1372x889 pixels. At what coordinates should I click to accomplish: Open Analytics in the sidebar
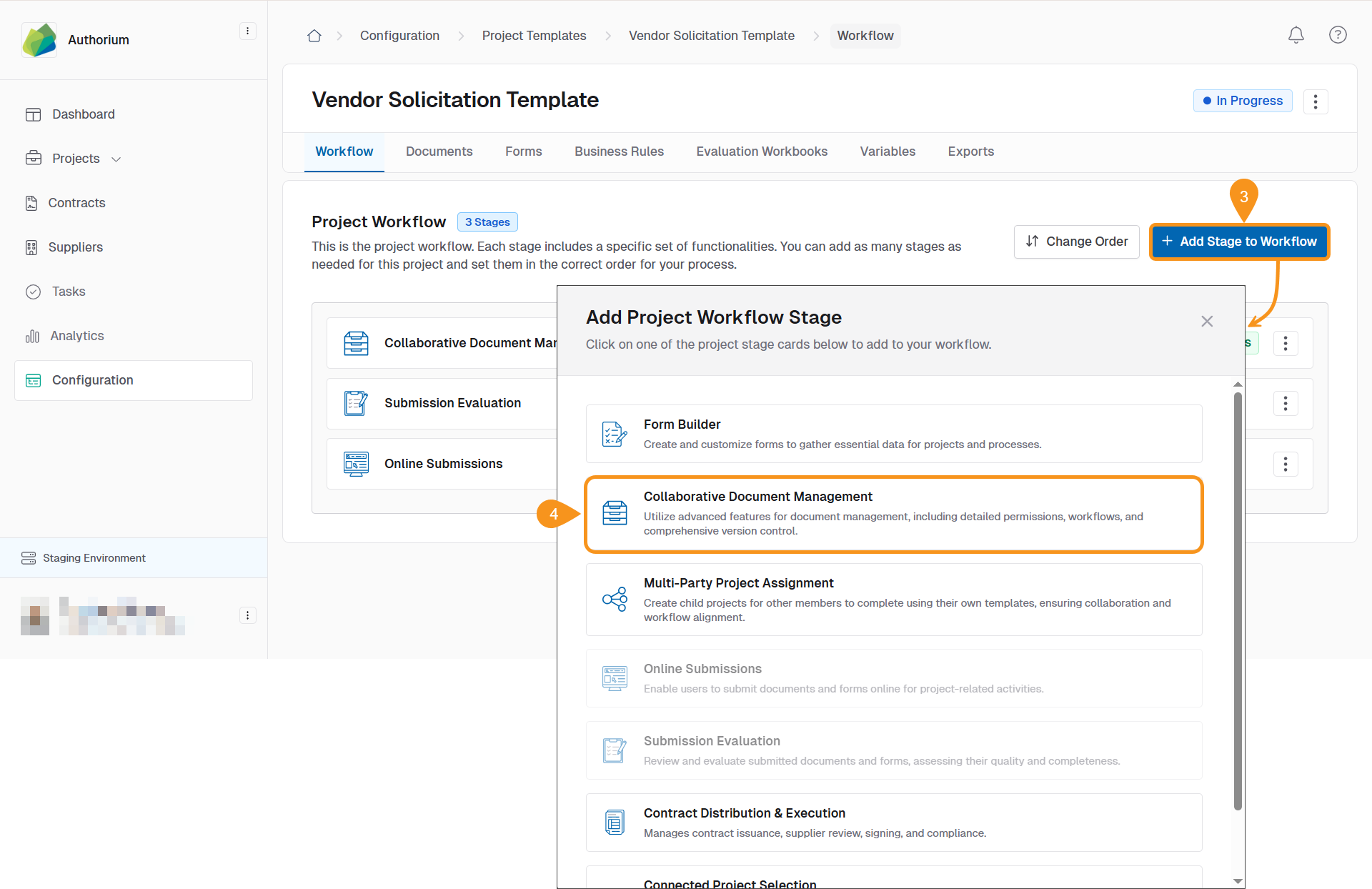77,336
